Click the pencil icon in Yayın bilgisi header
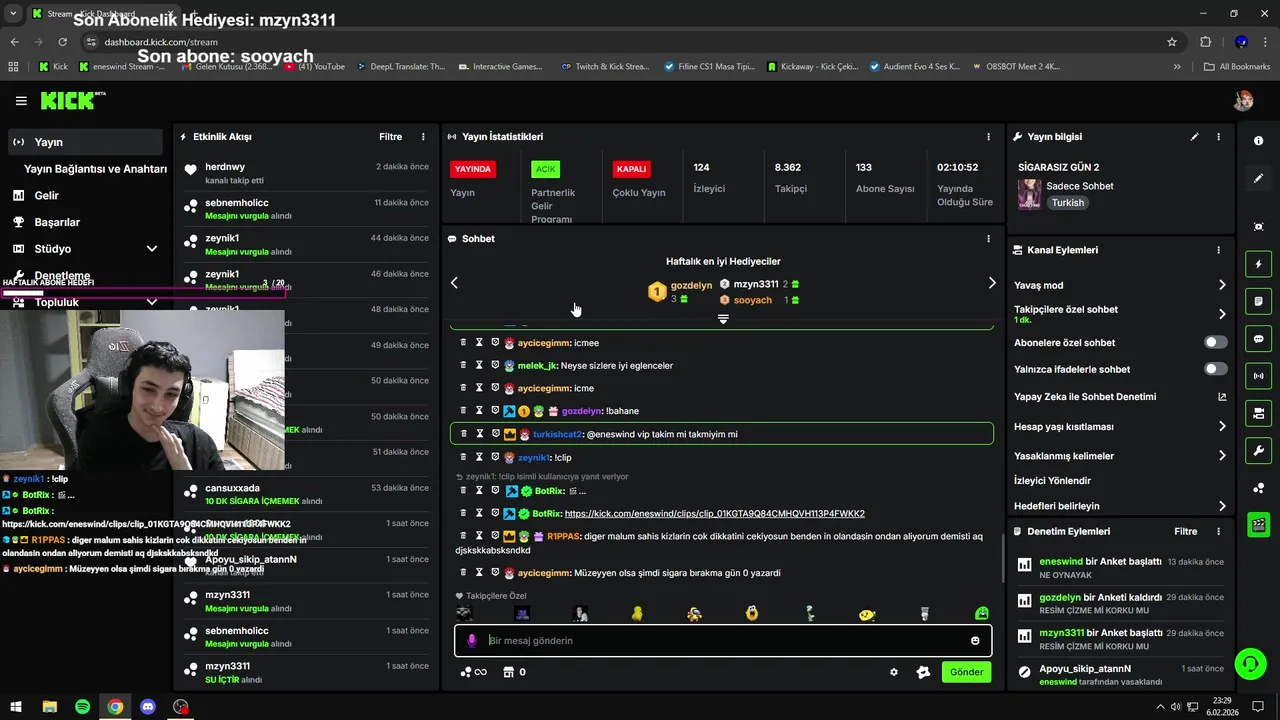This screenshot has height=720, width=1280. 1194,137
